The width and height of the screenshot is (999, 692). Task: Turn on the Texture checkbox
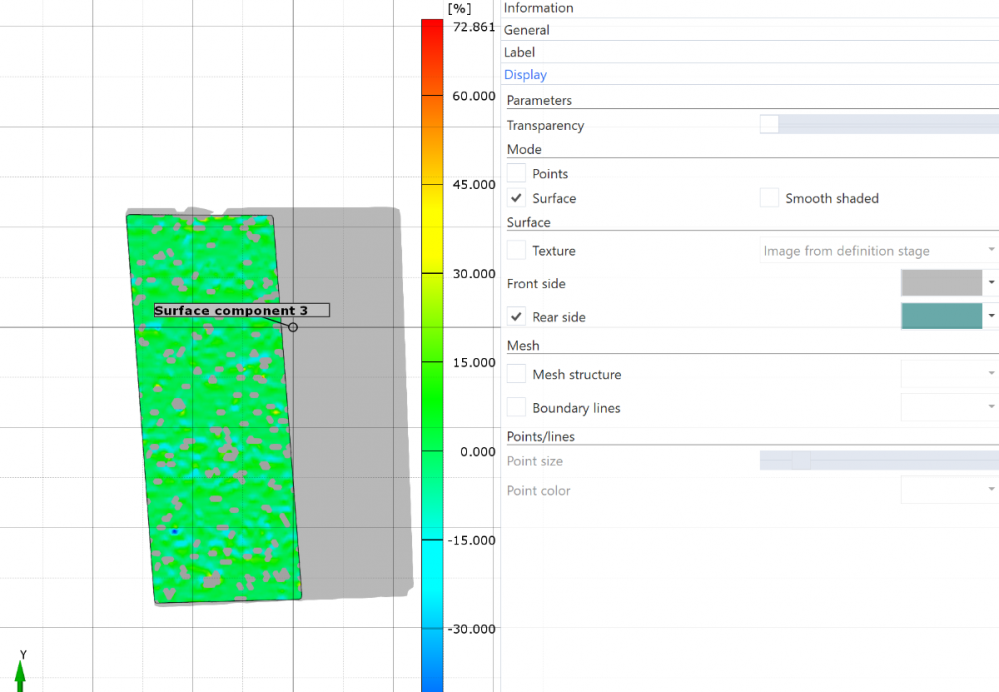(x=516, y=250)
